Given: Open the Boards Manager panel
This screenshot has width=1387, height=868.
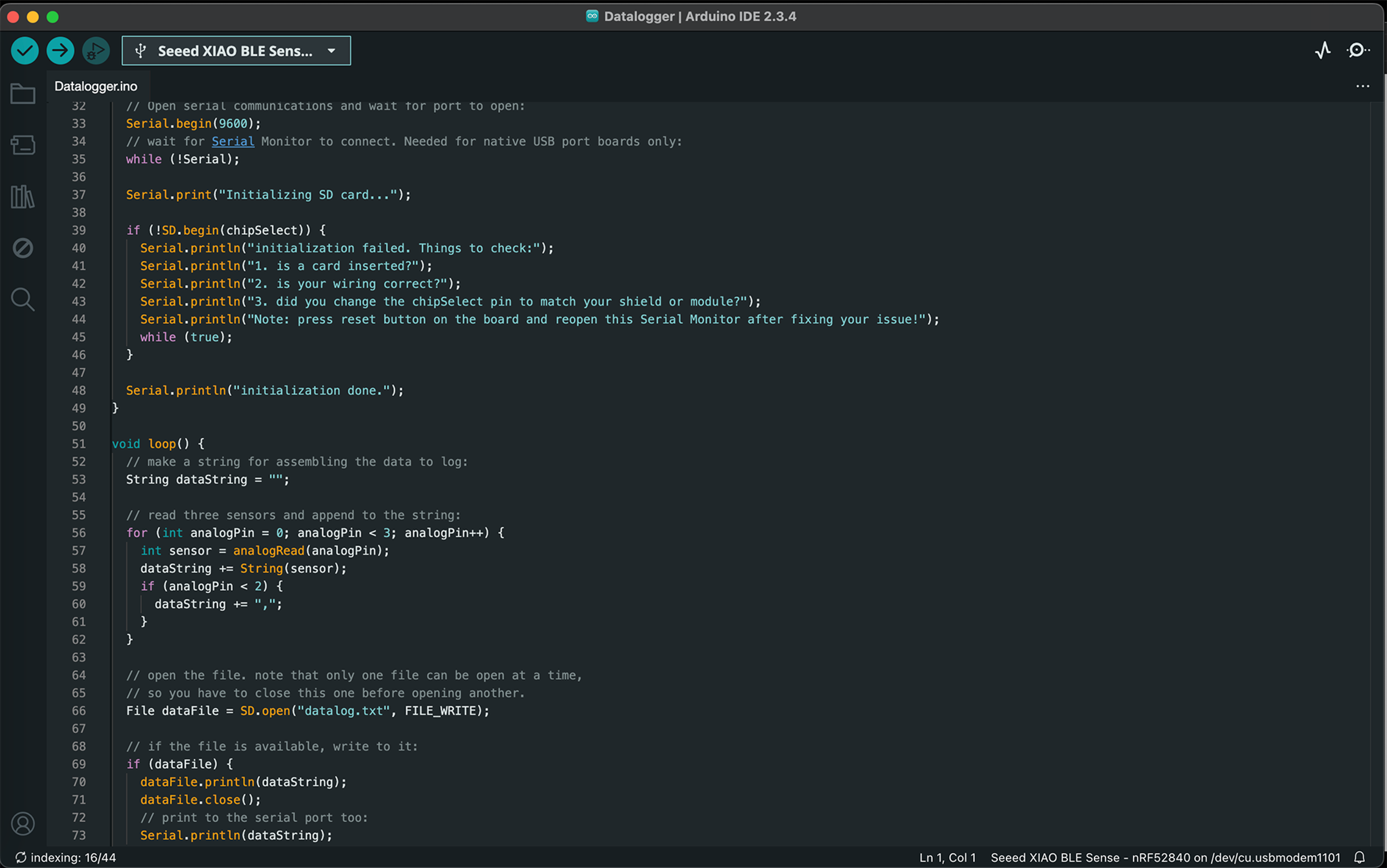Looking at the screenshot, I should (x=23, y=145).
